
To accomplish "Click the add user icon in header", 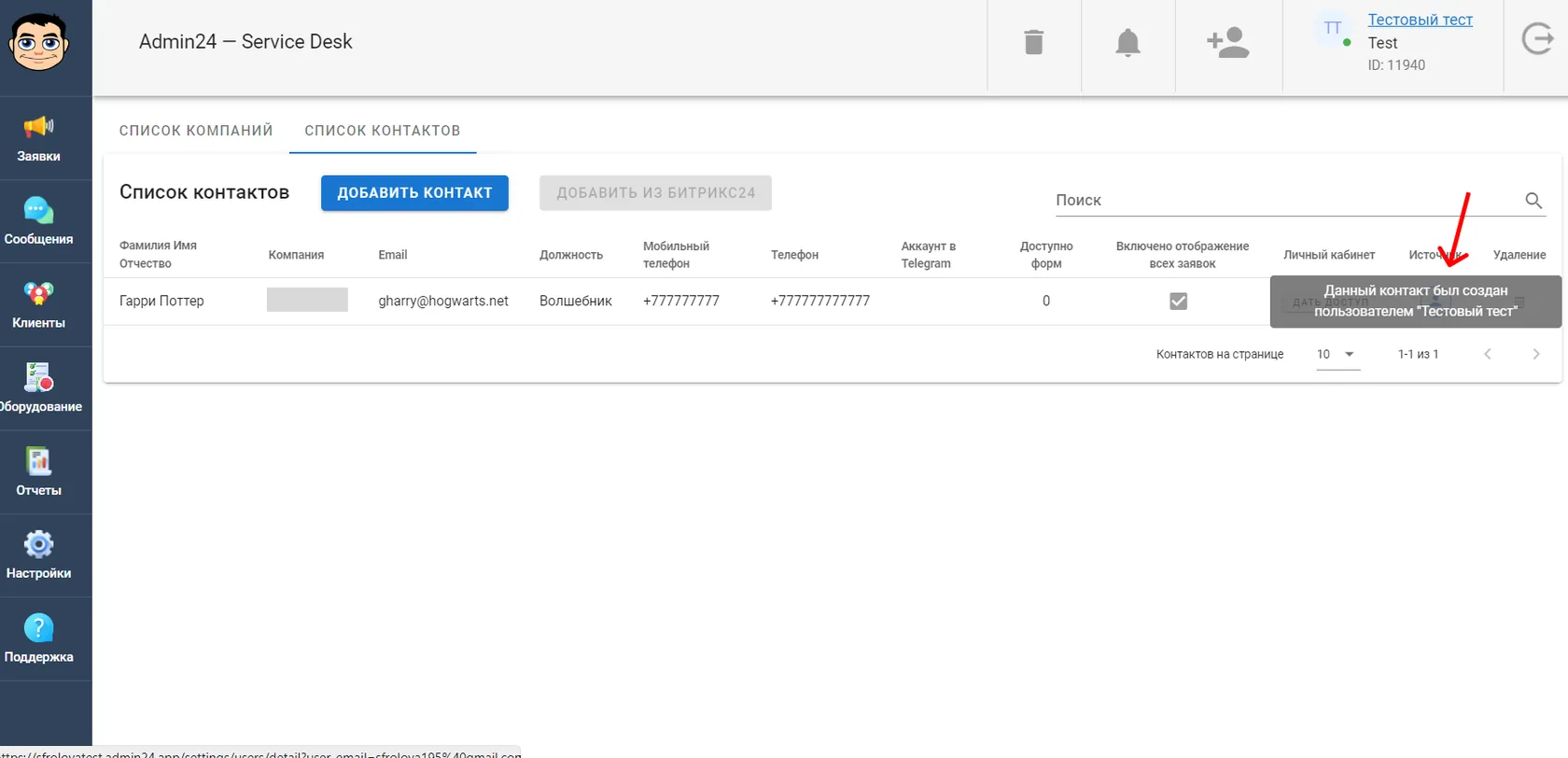I will [x=1228, y=42].
